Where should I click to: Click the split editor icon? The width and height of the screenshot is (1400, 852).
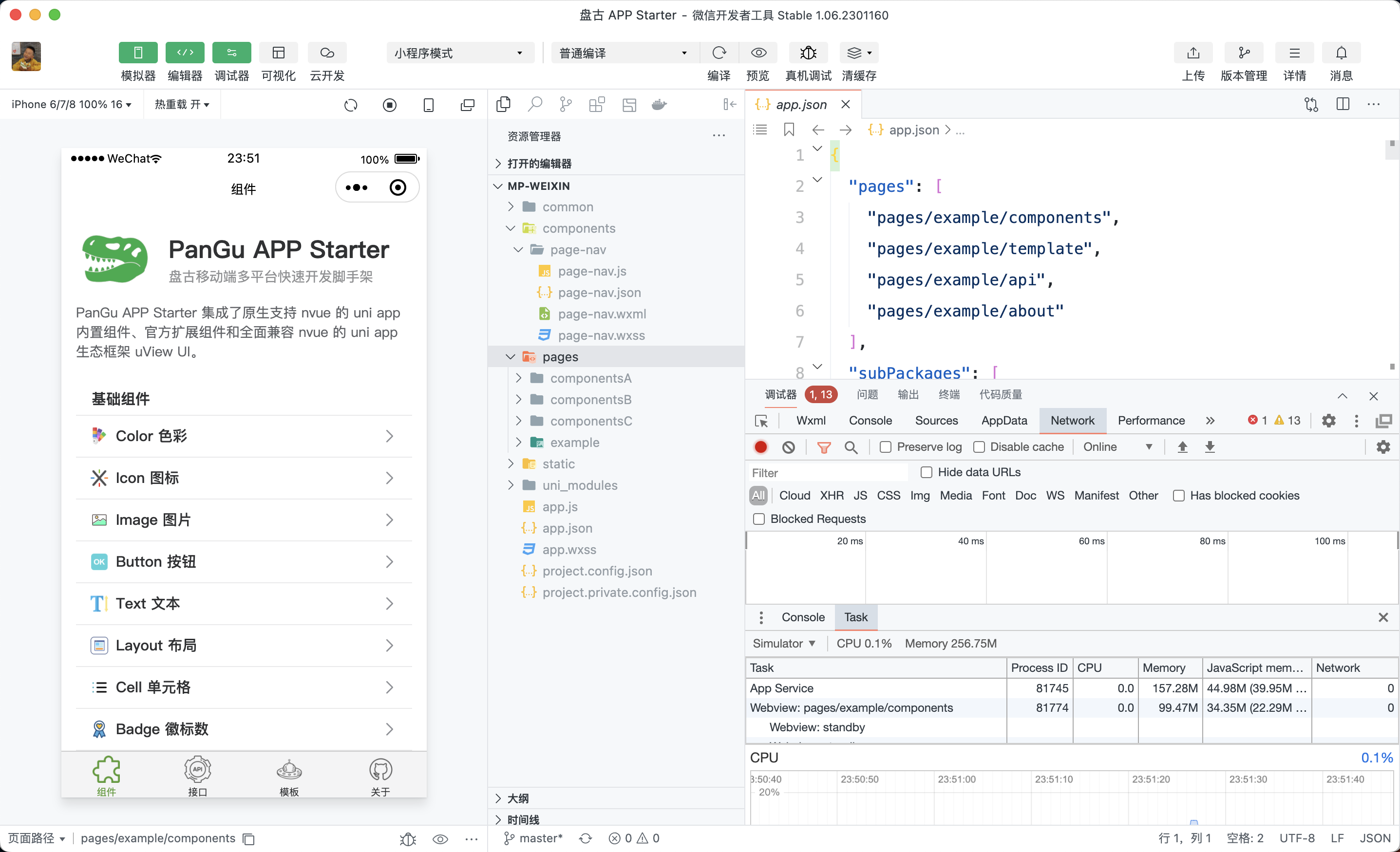(1343, 105)
